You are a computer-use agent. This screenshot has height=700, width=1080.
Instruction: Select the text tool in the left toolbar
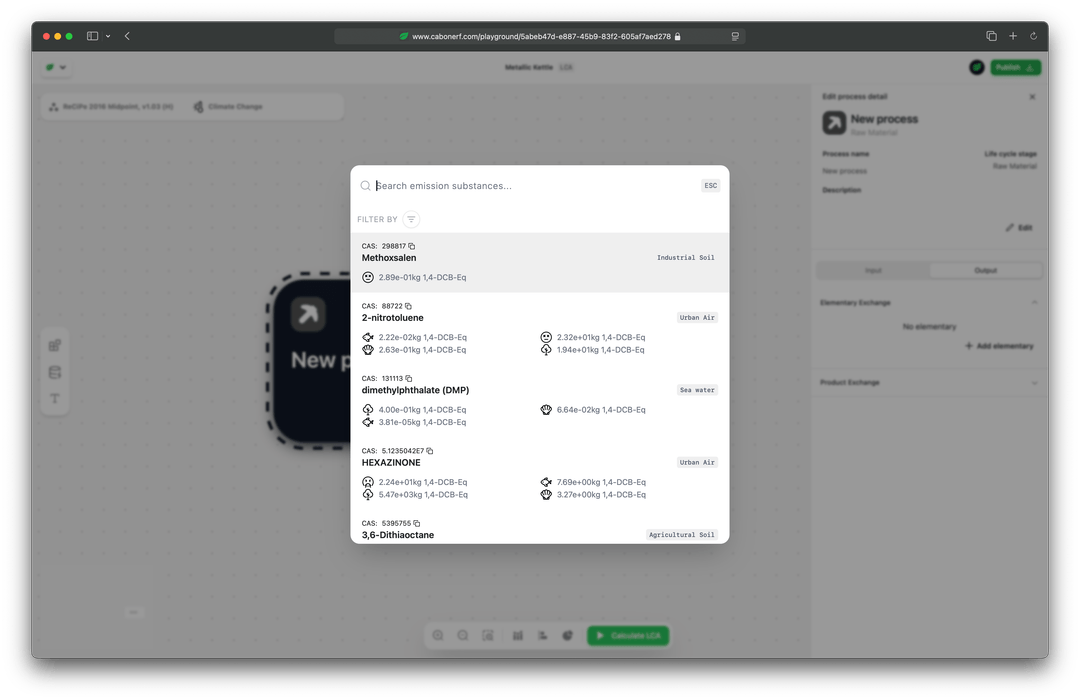(55, 398)
